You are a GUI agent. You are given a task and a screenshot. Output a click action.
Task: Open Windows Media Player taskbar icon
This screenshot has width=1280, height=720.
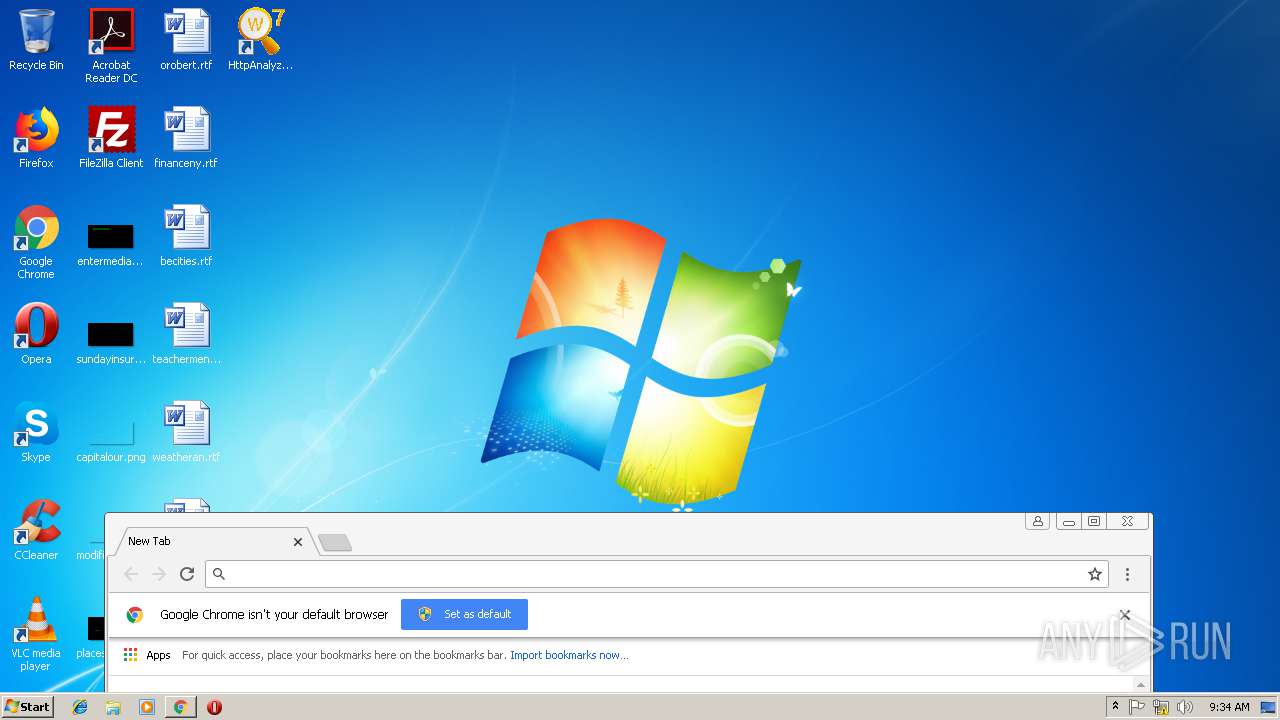(147, 707)
